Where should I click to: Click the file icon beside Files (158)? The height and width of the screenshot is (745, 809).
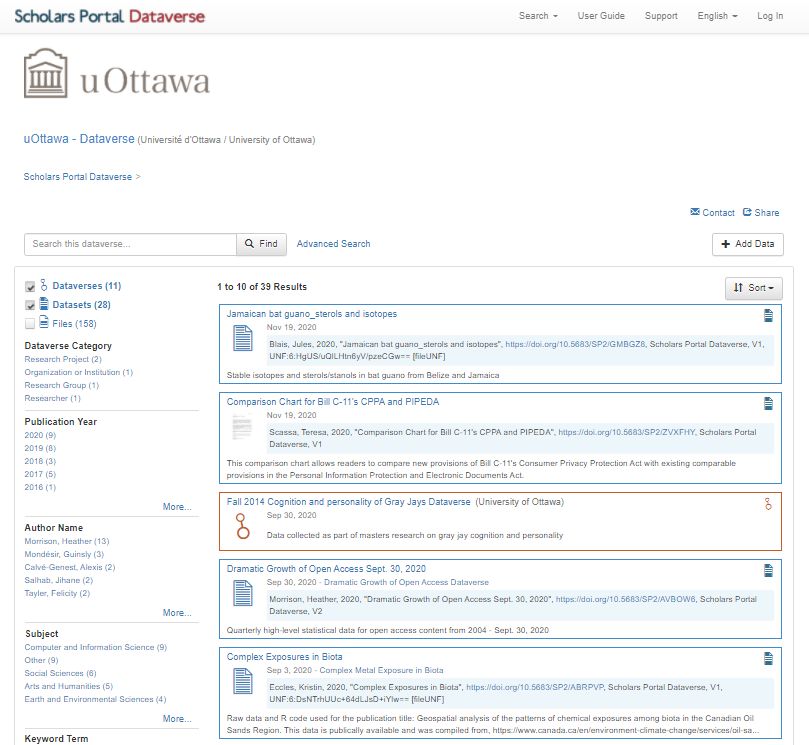click(44, 323)
